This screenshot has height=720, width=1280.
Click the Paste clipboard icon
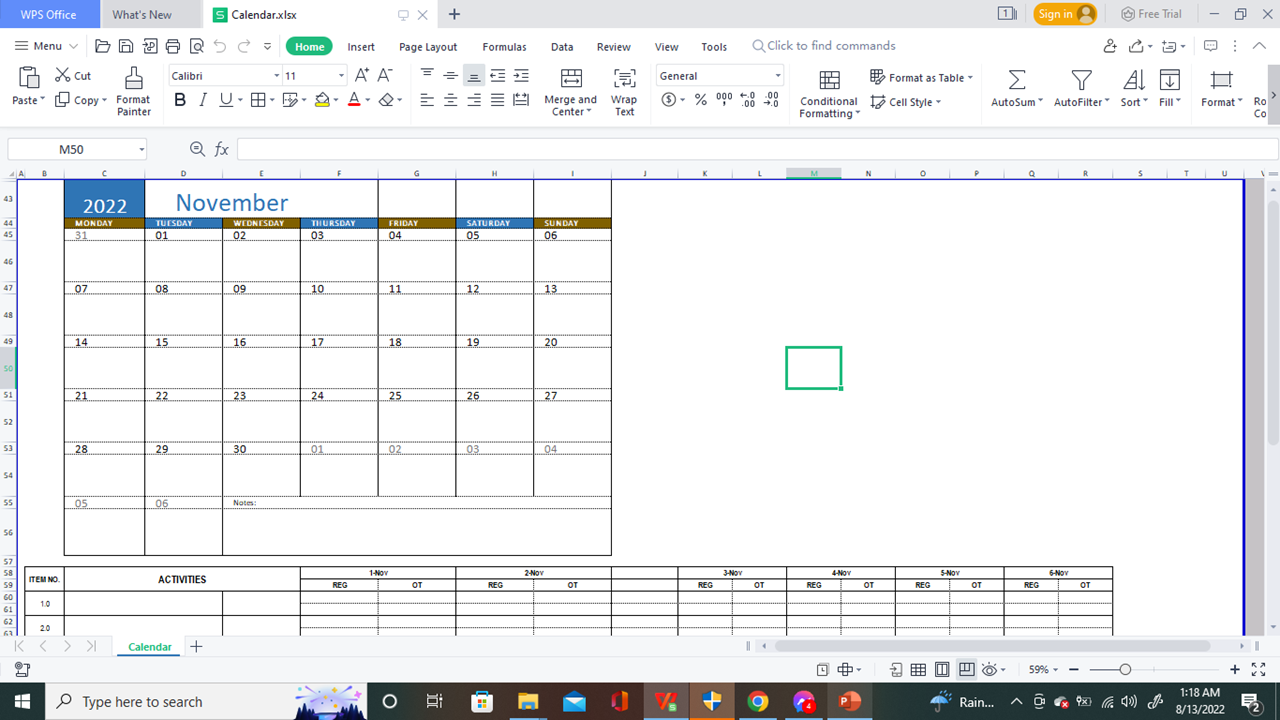click(x=29, y=78)
